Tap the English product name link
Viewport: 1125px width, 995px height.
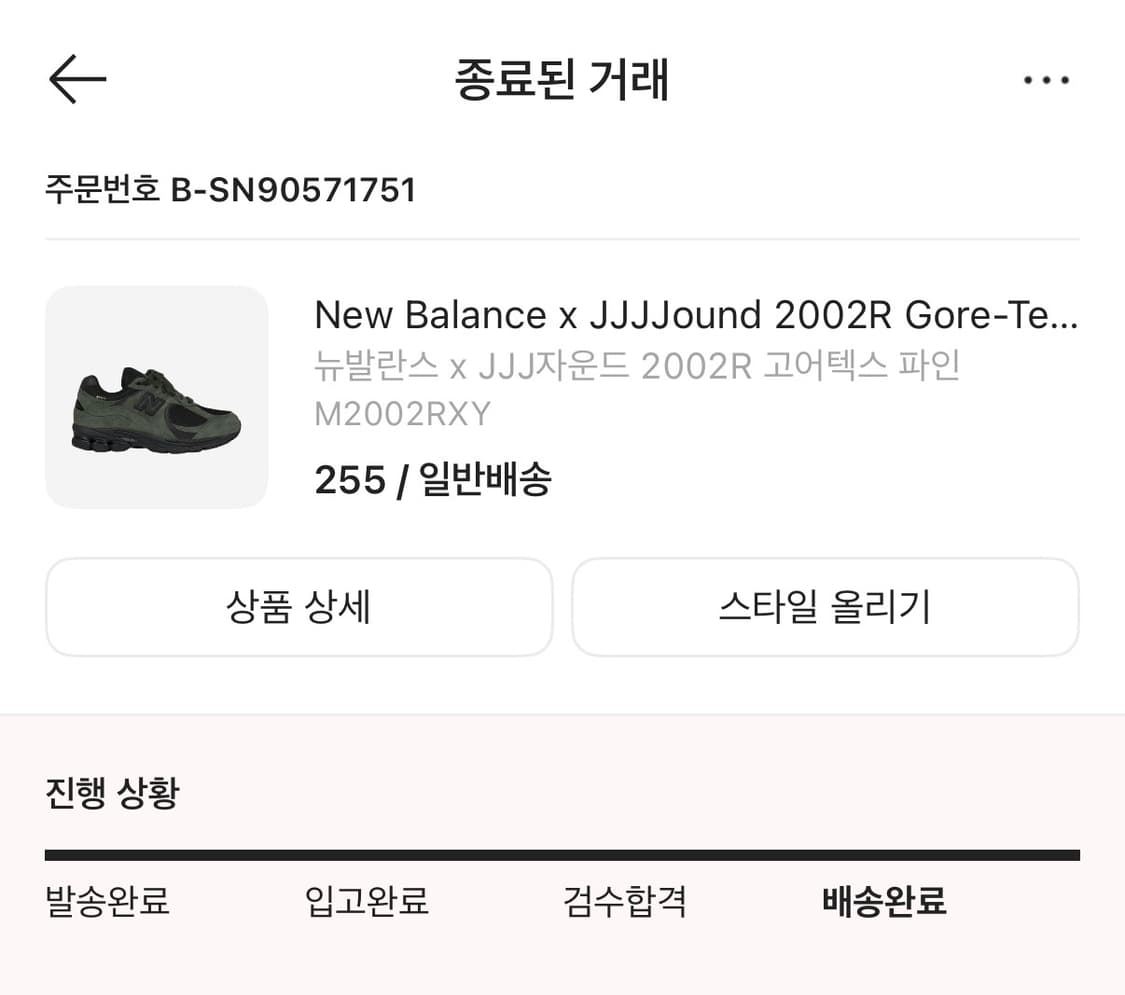[696, 316]
